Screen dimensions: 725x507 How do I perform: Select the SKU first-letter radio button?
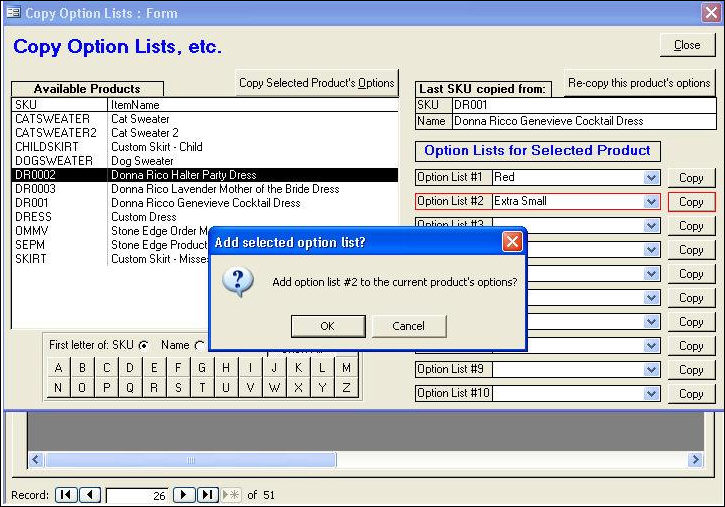pos(144,345)
